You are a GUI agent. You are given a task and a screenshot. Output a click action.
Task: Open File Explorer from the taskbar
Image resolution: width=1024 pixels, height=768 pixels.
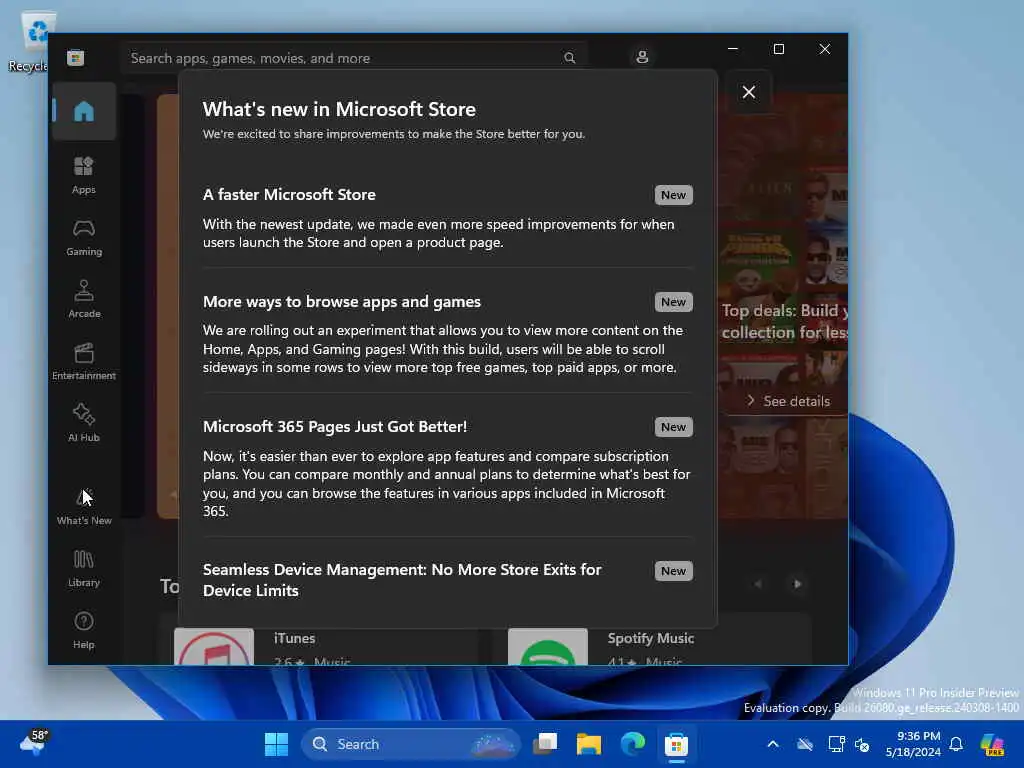click(588, 744)
